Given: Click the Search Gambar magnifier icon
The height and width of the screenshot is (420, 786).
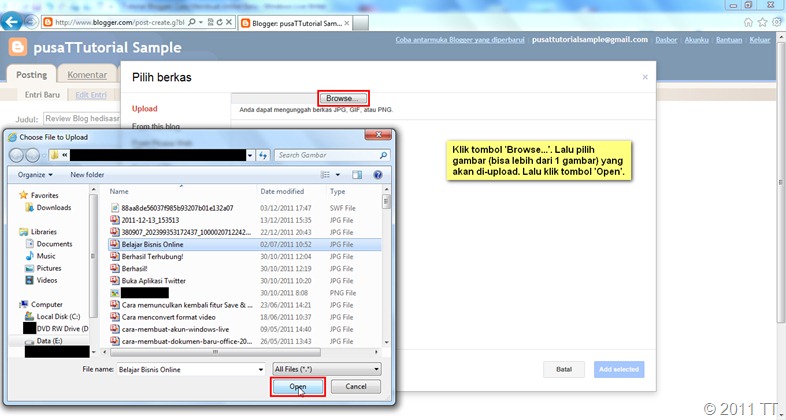Looking at the screenshot, I should 383,155.
